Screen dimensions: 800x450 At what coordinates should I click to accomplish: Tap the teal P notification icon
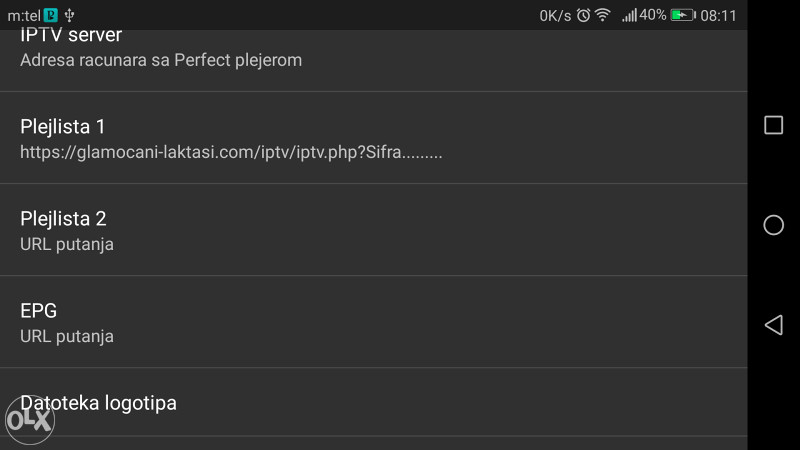(51, 15)
